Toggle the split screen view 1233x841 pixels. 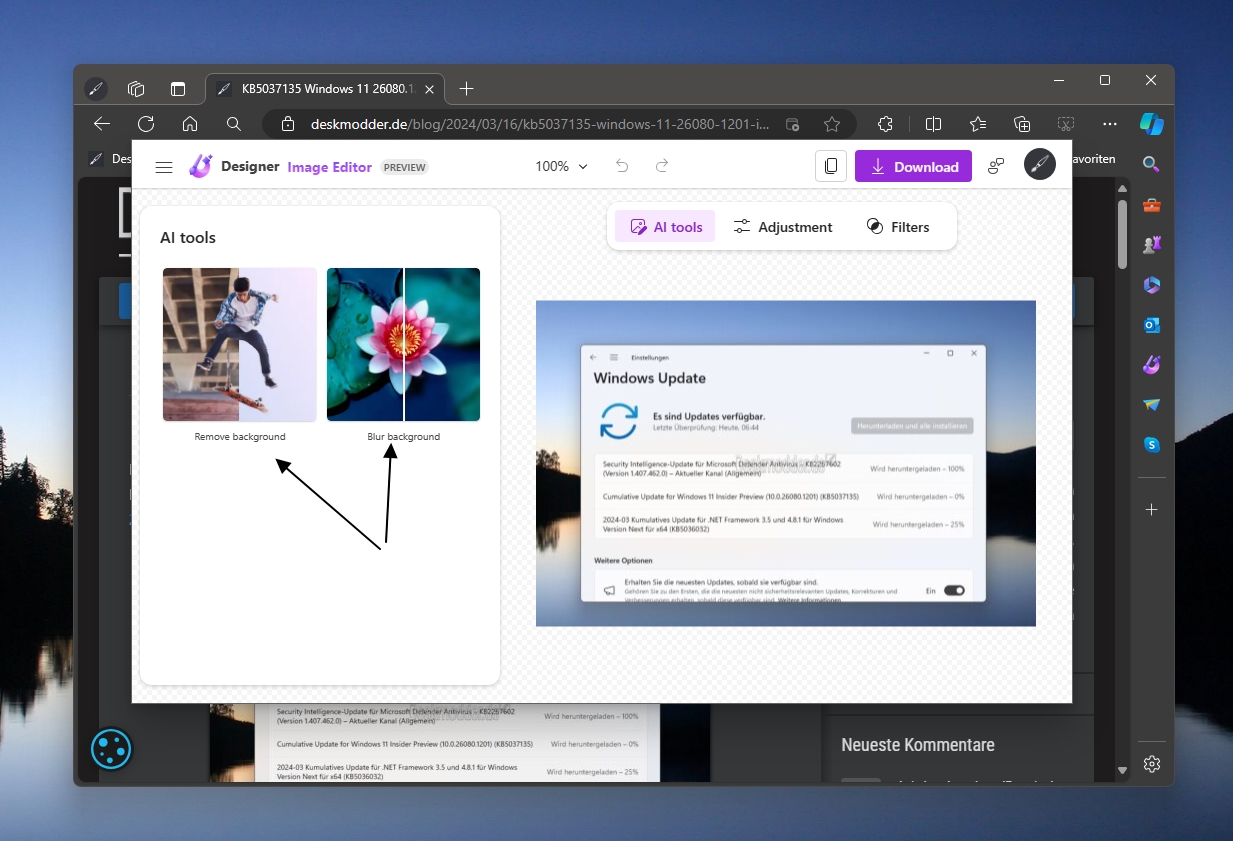(934, 124)
